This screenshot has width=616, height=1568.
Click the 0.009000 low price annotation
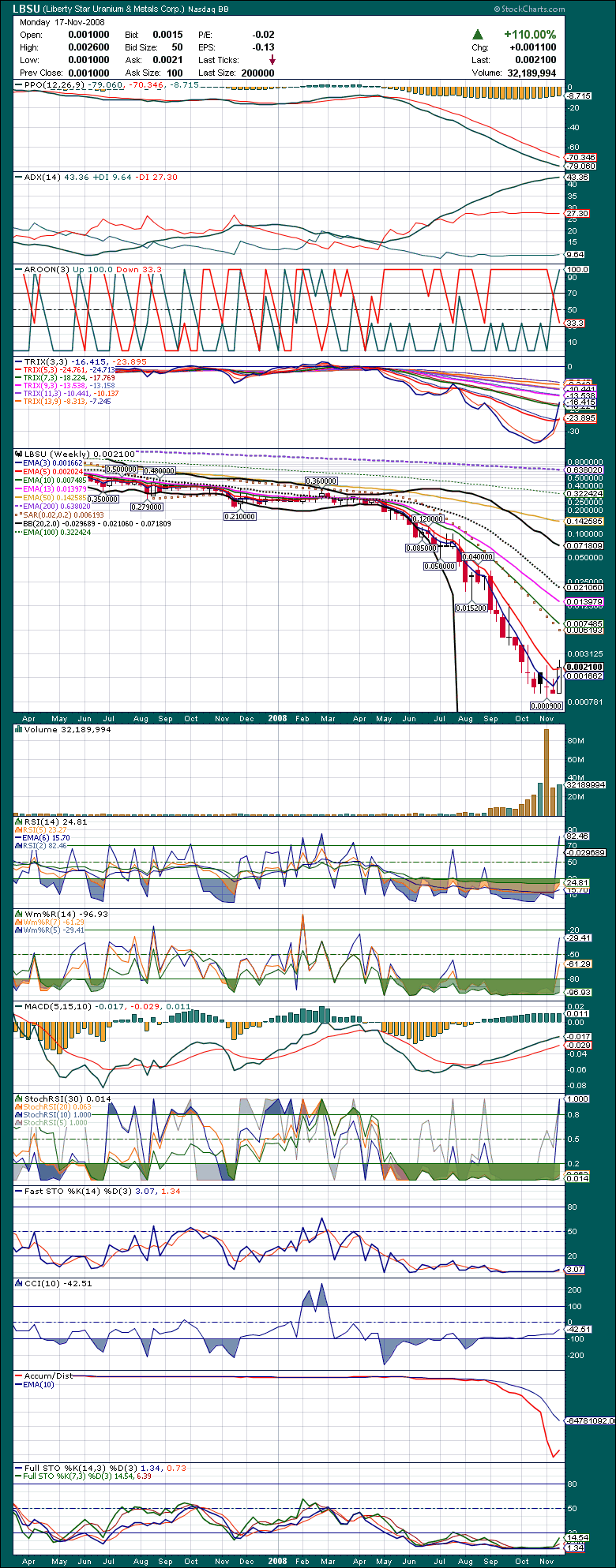[x=547, y=705]
